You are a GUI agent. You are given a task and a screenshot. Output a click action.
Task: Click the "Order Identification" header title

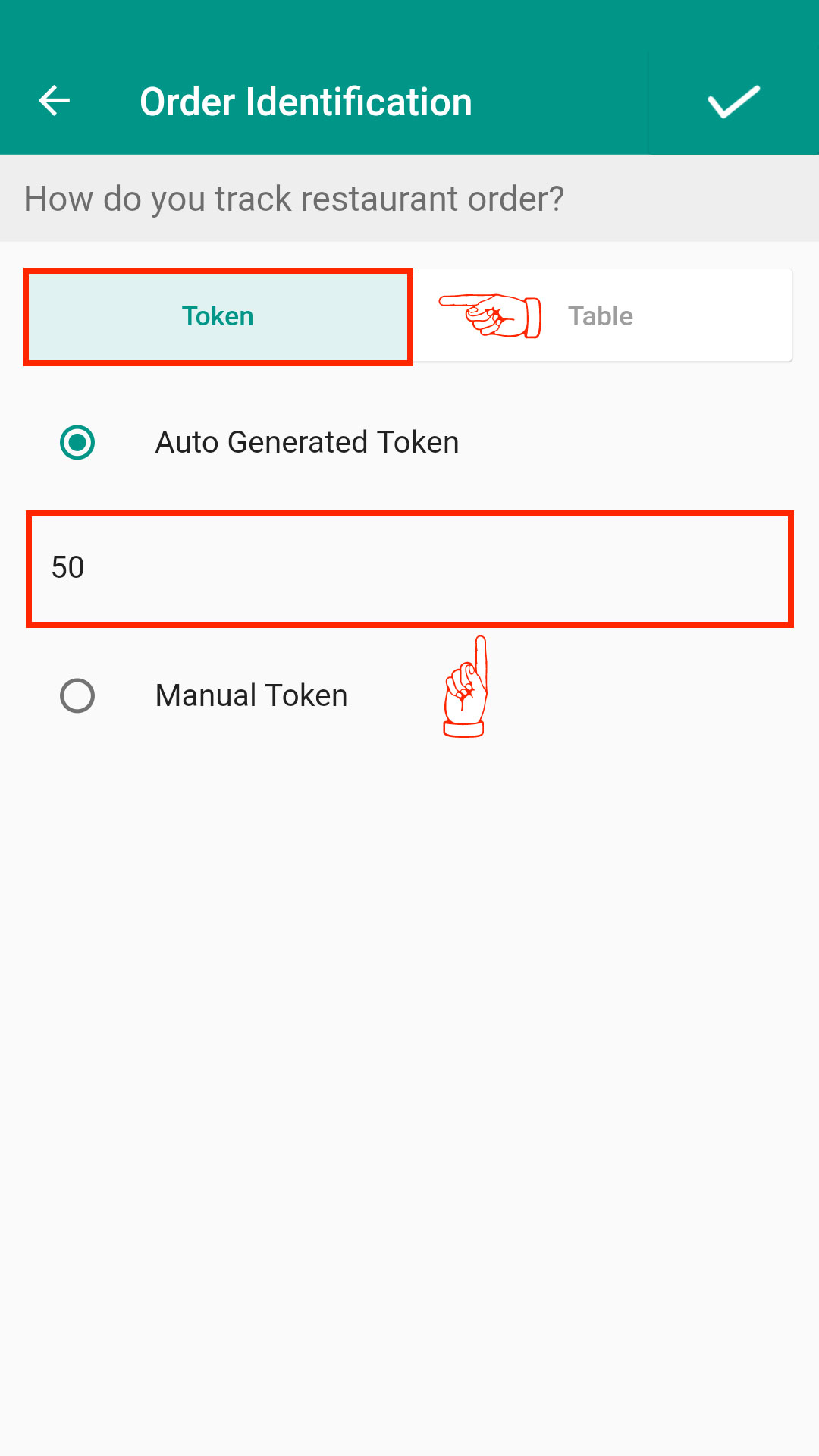pos(306,102)
